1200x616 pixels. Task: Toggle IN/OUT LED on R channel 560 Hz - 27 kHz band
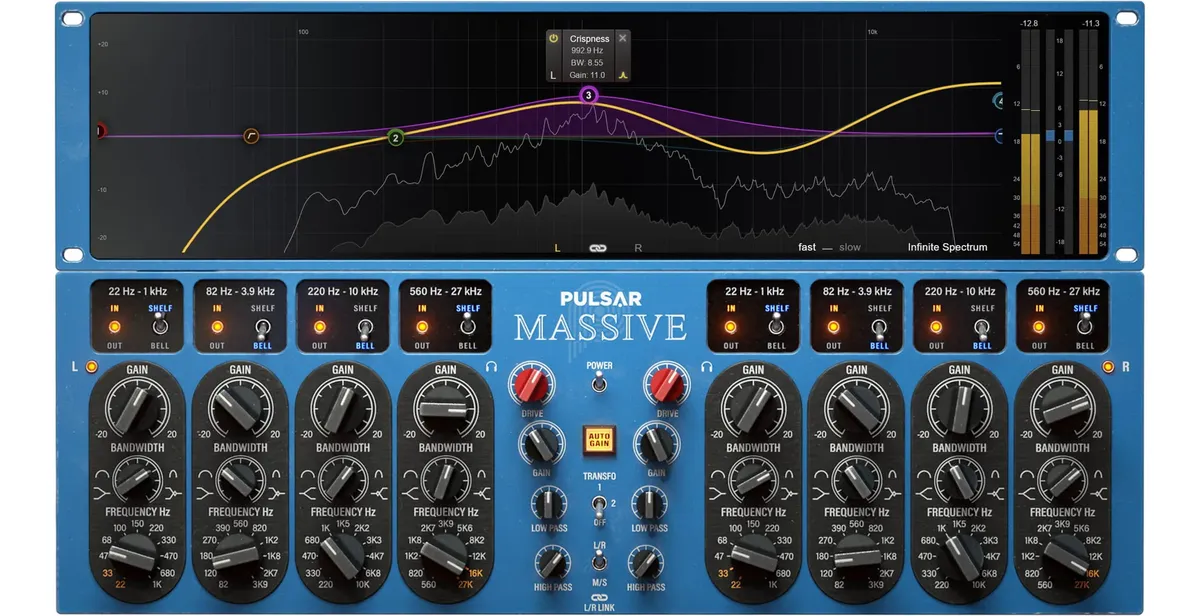pos(1039,327)
